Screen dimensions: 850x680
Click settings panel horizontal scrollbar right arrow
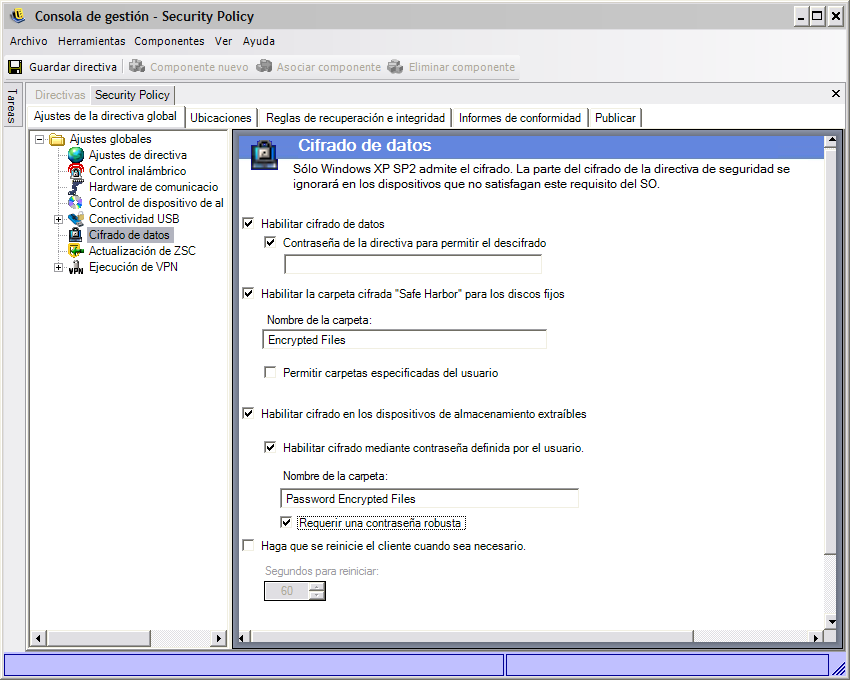click(815, 638)
